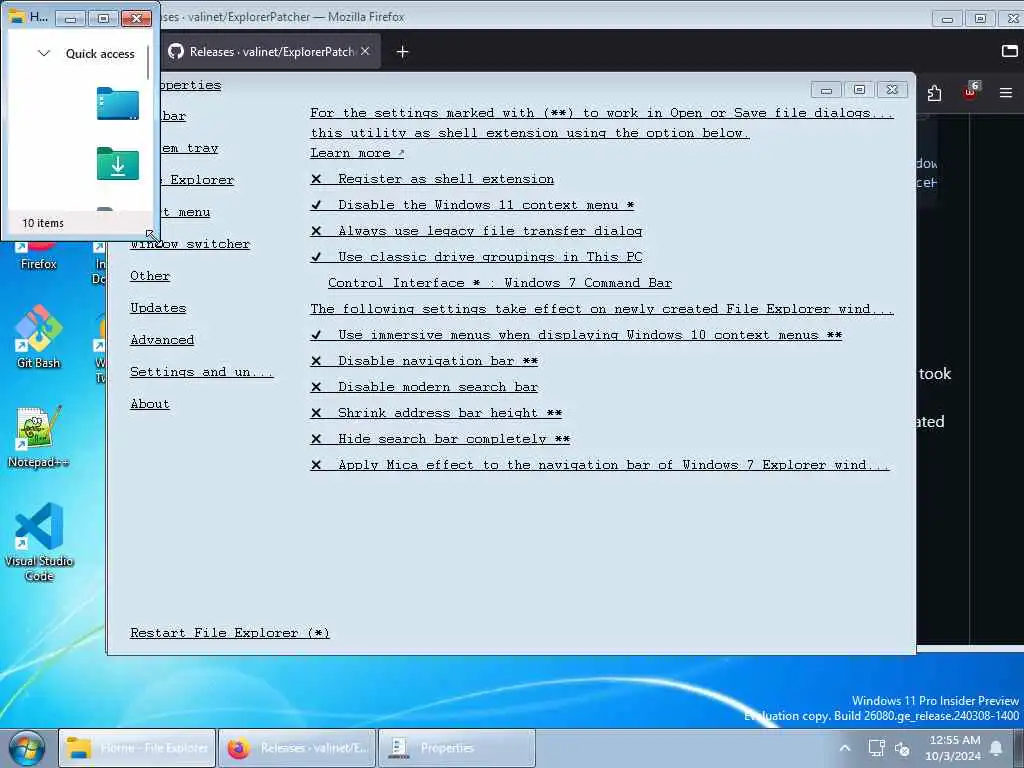Open a new Firefox tab with plus button
The image size is (1024, 768).
click(402, 52)
